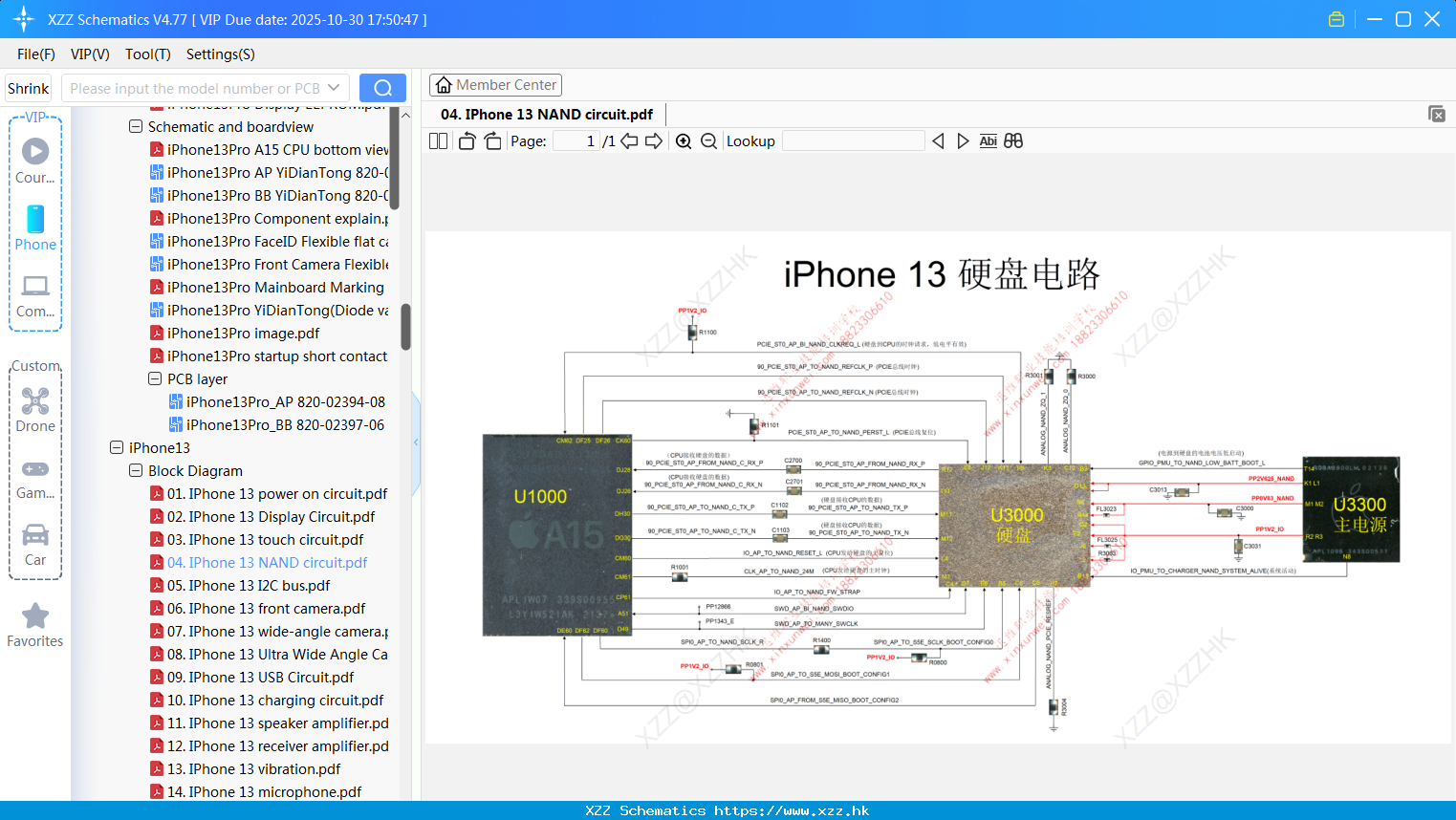Viewport: 1456px width, 820px height.
Task: Collapse the PCB layer node
Action: pyautogui.click(x=155, y=378)
